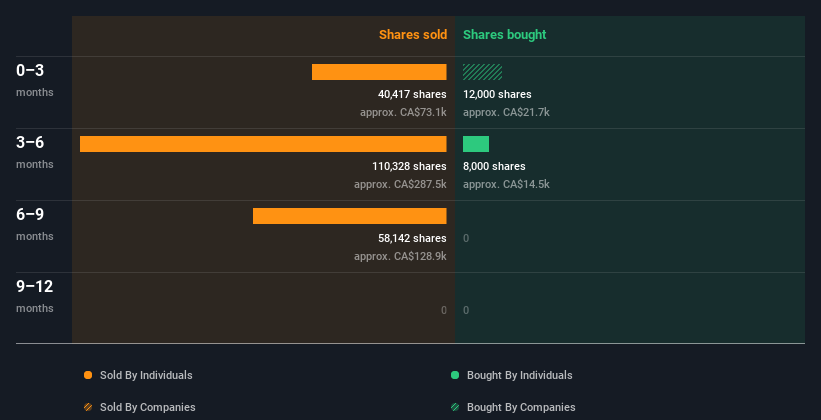Click the 'Sold By Individuals' legend label
This screenshot has width=821, height=420.
[146, 375]
